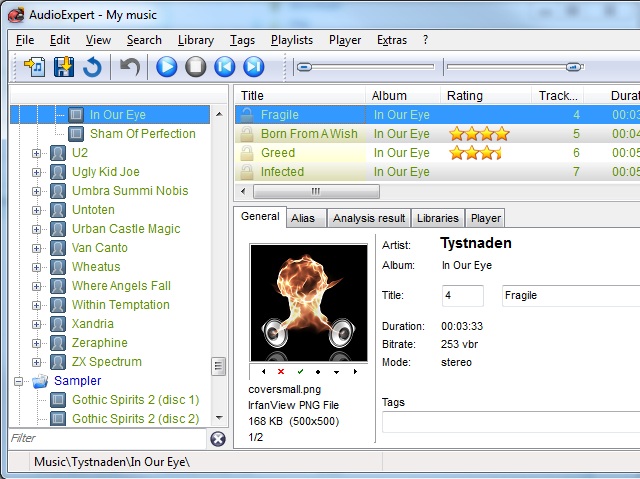Image resolution: width=640 pixels, height=479 pixels.
Task: Confirm cover image with green checkmark
Action: pyautogui.click(x=299, y=372)
